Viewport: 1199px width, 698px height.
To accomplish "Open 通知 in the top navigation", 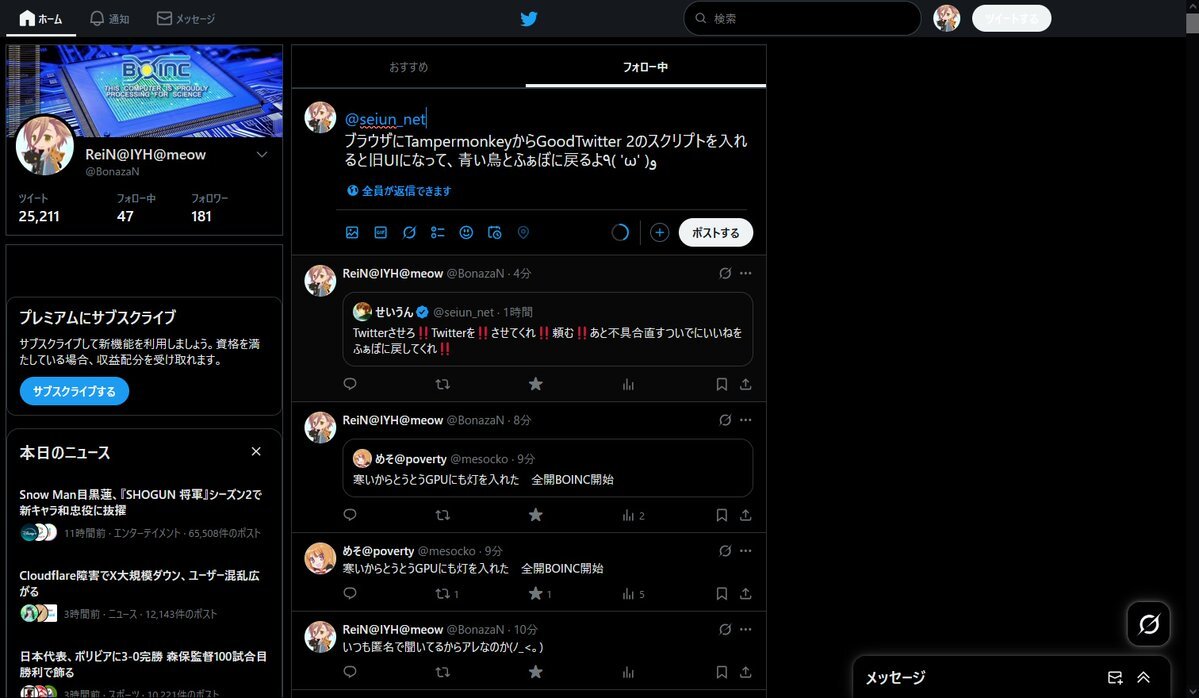I will (x=109, y=19).
